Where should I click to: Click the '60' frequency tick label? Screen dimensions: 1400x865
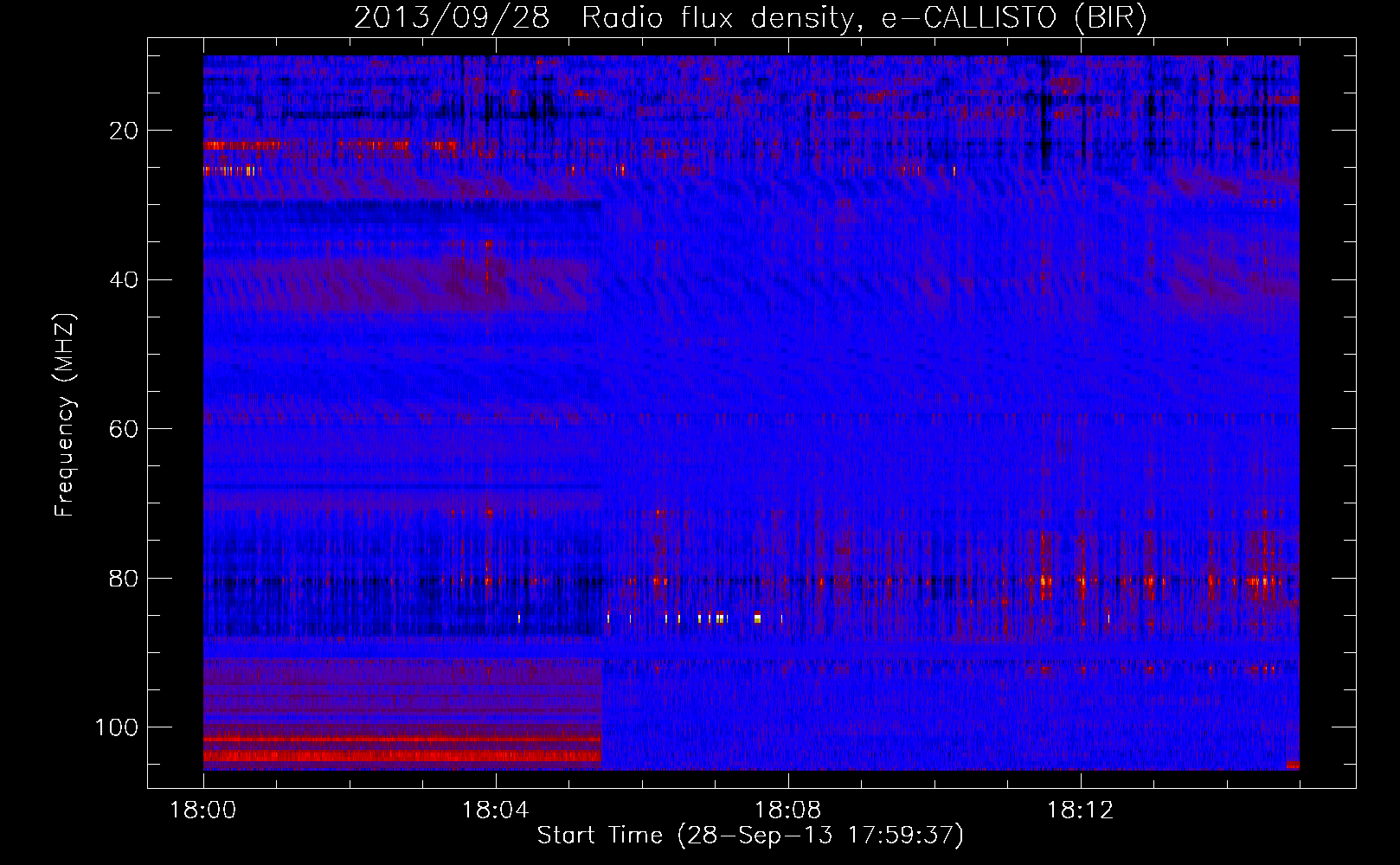(x=125, y=429)
